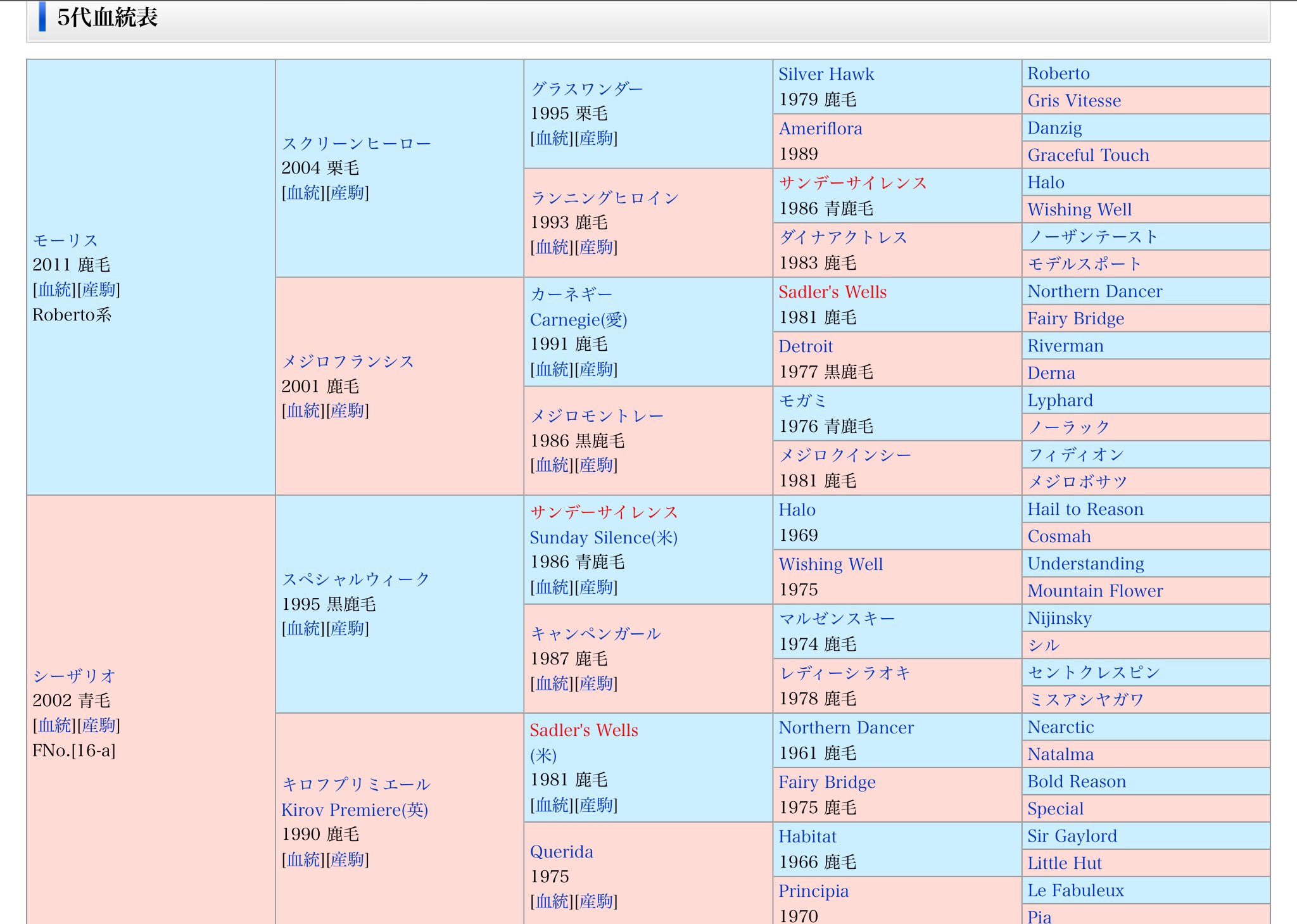Select Roberto in fifth generation column
The width and height of the screenshot is (1297, 924).
click(x=1058, y=74)
